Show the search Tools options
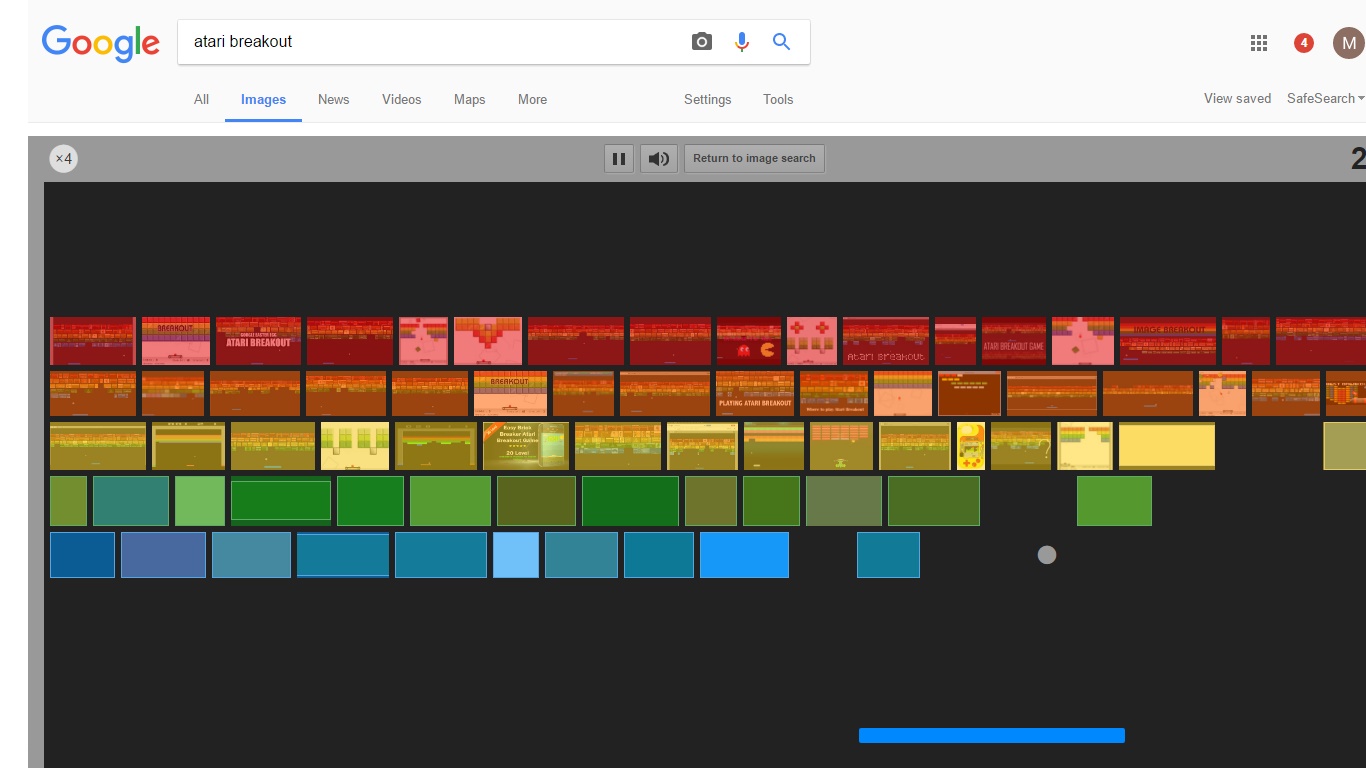This screenshot has width=1366, height=768. [778, 99]
